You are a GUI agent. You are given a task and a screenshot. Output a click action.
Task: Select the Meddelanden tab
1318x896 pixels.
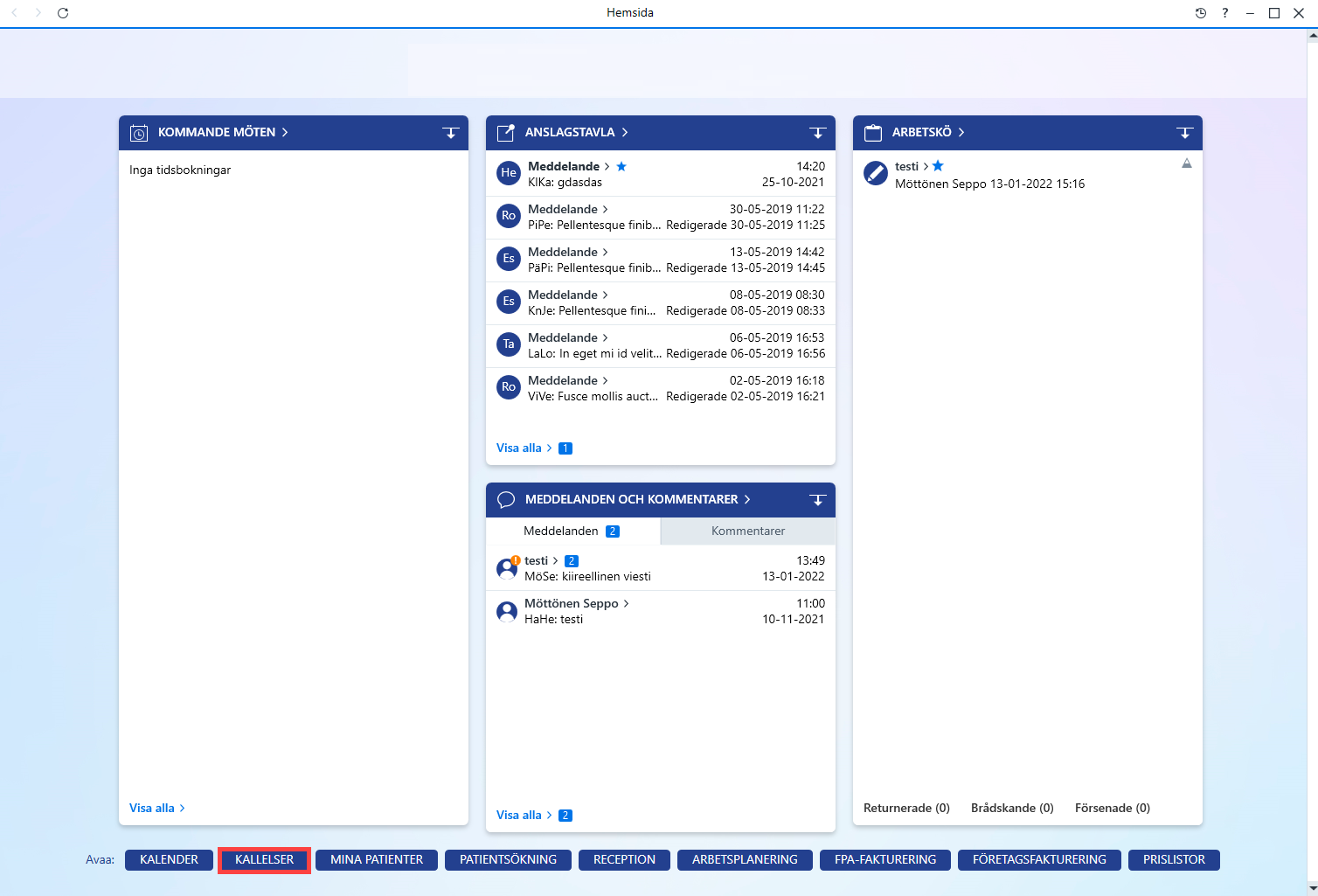tap(572, 531)
